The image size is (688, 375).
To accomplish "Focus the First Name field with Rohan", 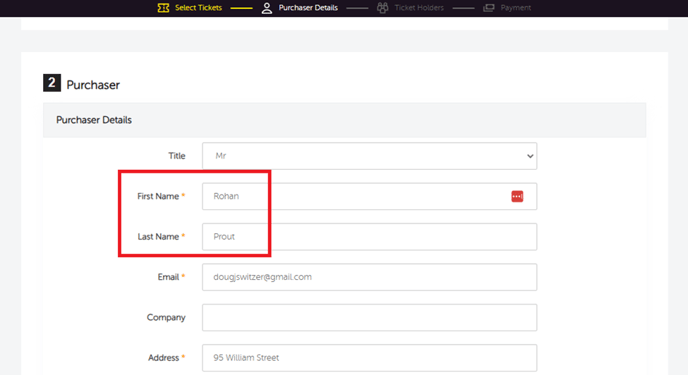I will tap(369, 196).
